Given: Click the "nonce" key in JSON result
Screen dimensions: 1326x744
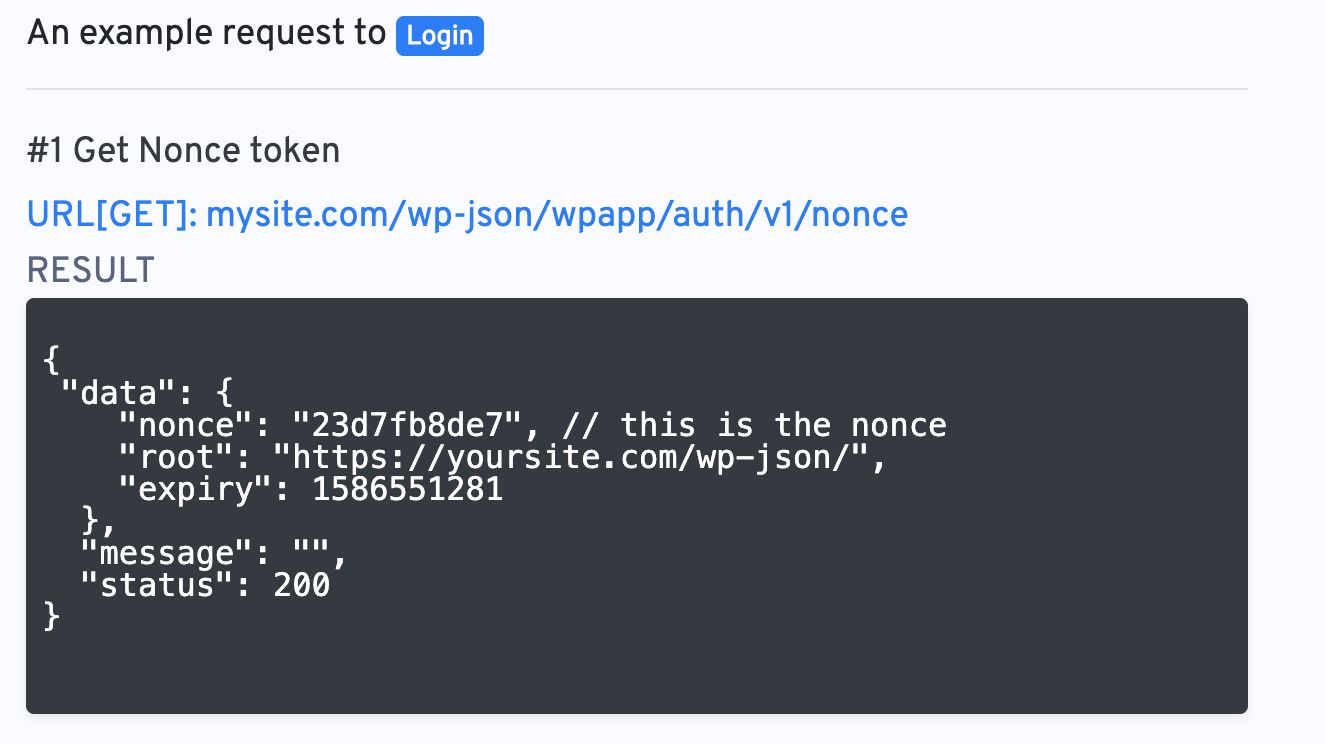Looking at the screenshot, I should pyautogui.click(x=186, y=425).
